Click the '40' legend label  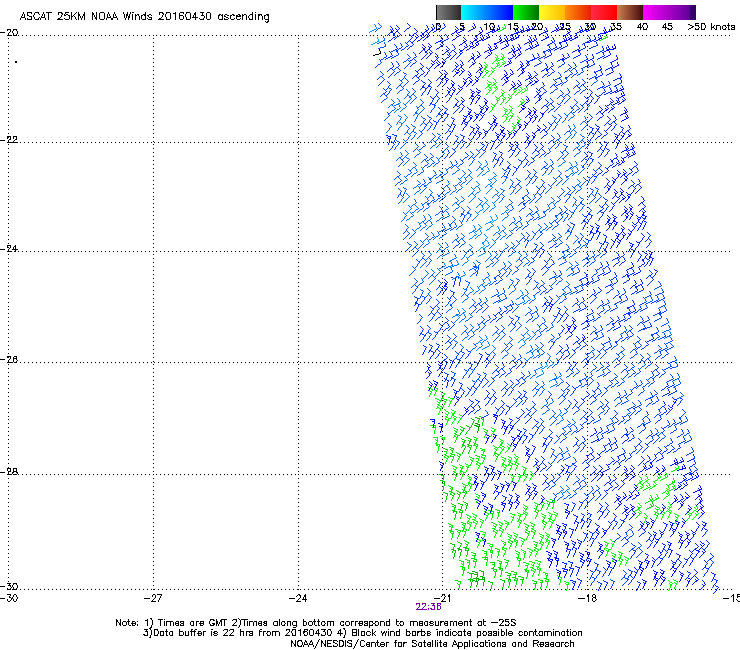642,26
